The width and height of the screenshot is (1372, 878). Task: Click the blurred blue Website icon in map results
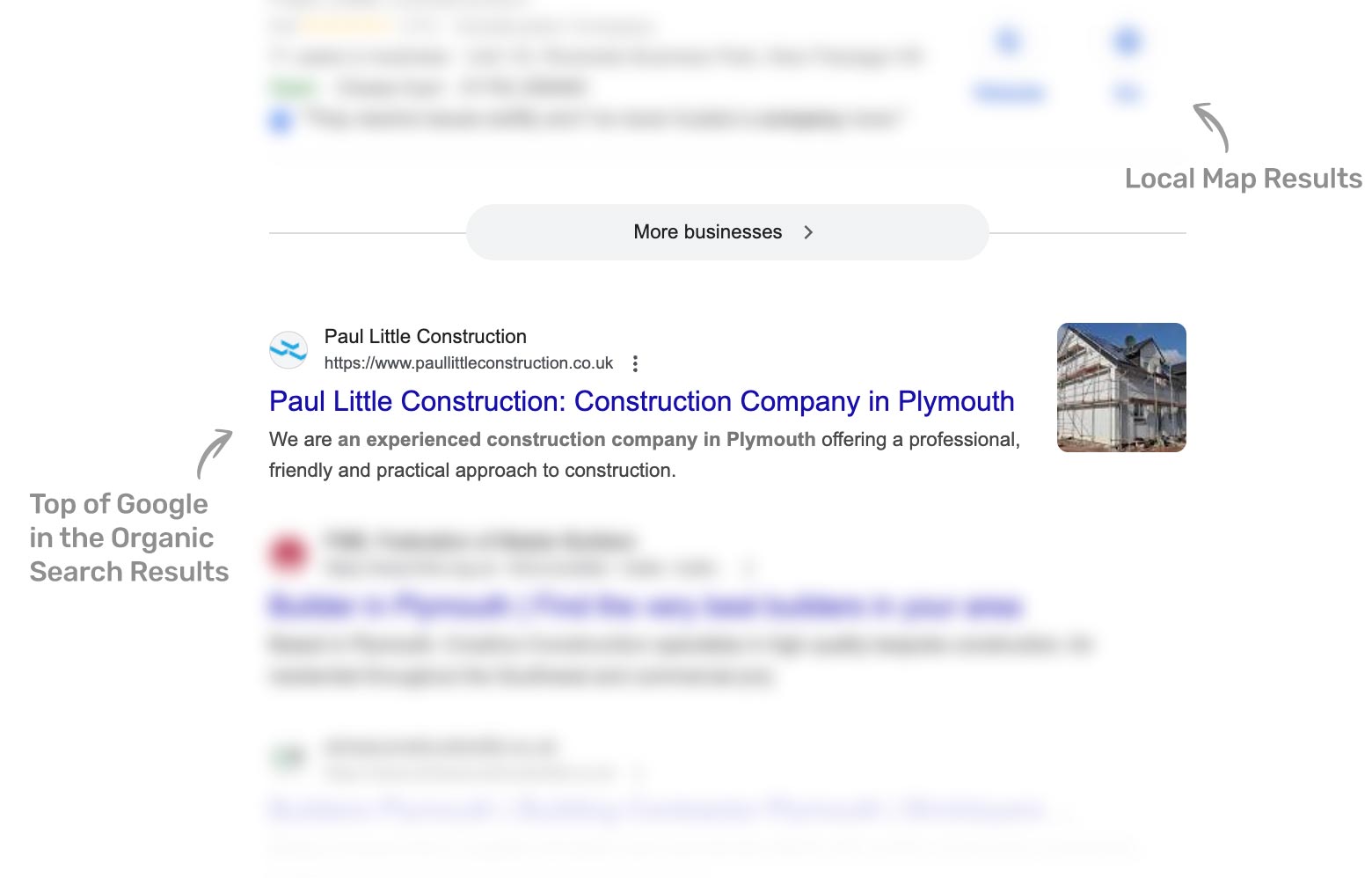tap(1008, 41)
